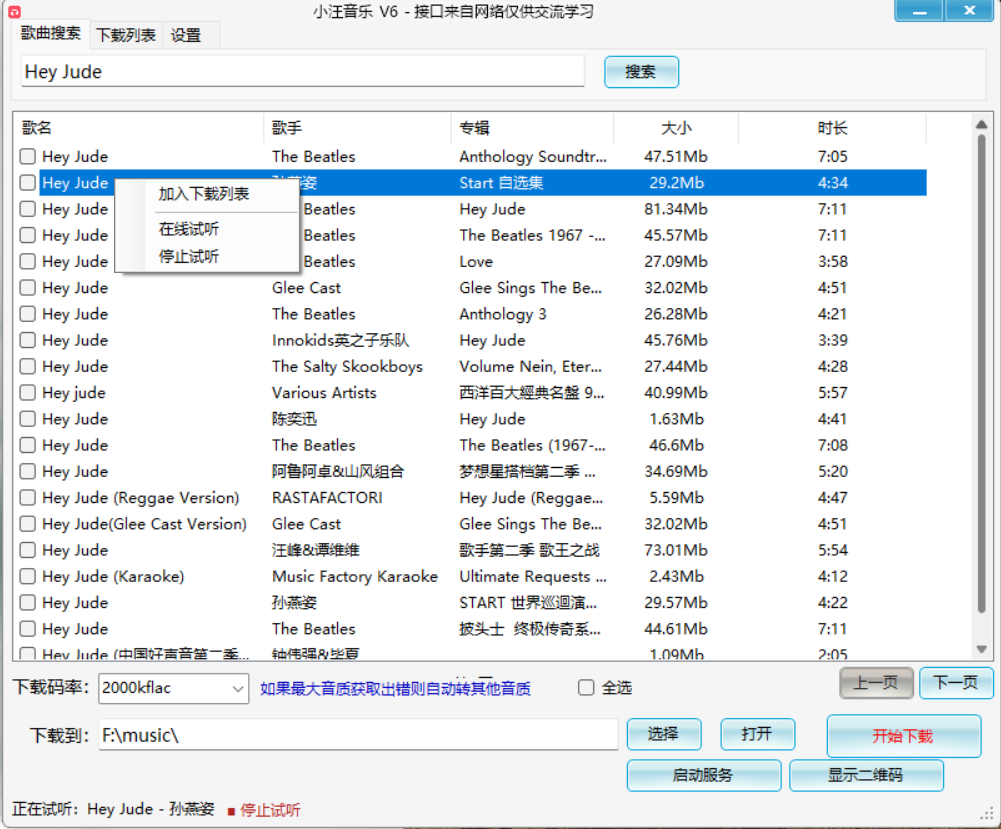Click the 停止试听 link in status bar
Image resolution: width=1001 pixels, height=829 pixels.
[270, 810]
